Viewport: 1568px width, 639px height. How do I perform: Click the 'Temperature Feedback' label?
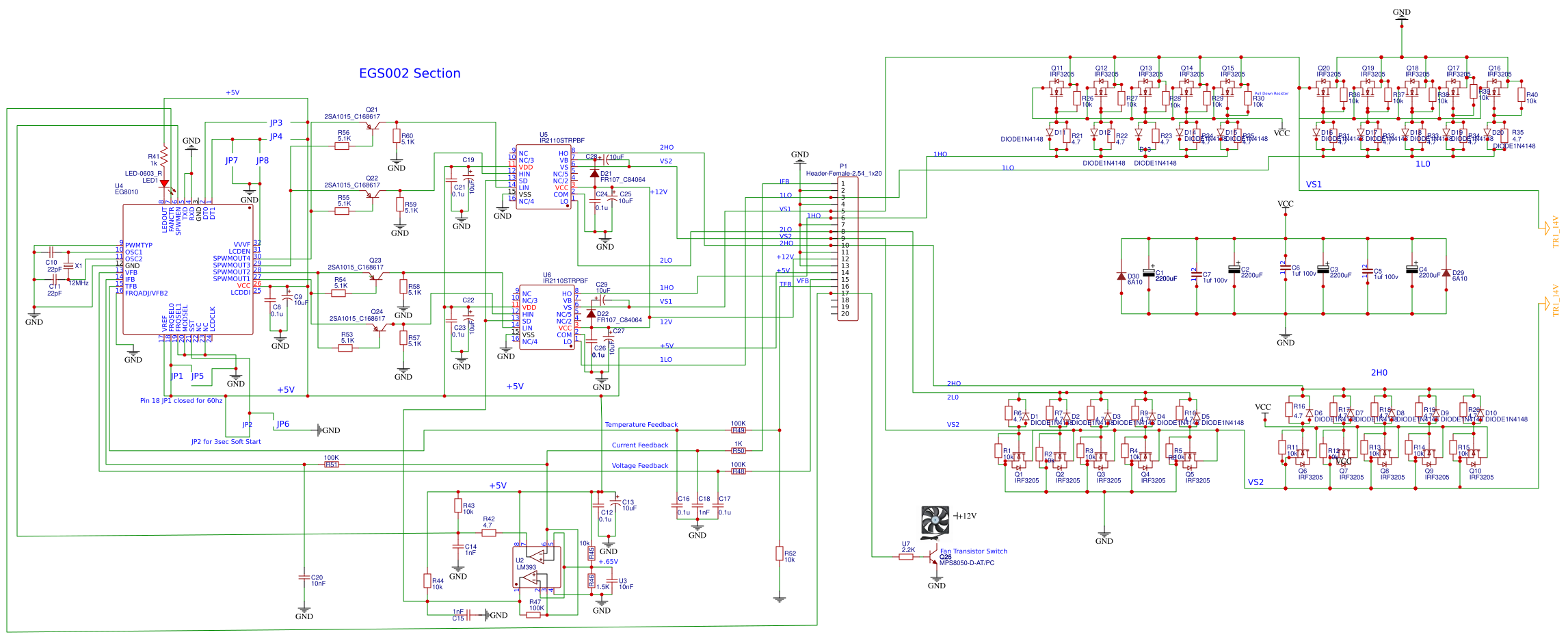[x=641, y=424]
